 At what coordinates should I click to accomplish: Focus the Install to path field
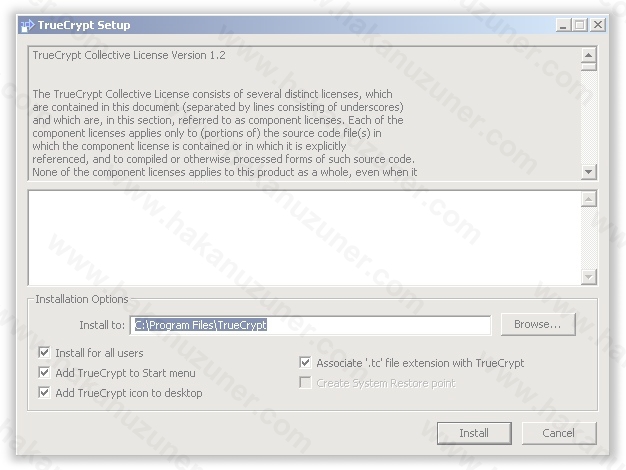point(310,325)
